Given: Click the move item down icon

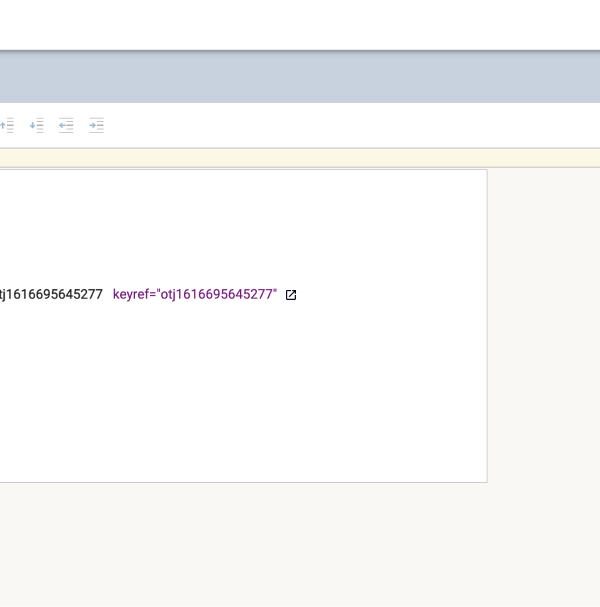Looking at the screenshot, I should [37, 125].
